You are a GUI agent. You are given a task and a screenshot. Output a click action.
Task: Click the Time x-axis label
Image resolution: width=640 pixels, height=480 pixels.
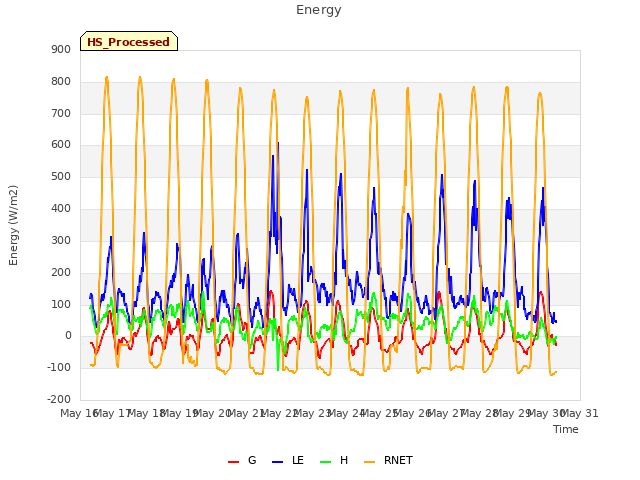point(566,429)
